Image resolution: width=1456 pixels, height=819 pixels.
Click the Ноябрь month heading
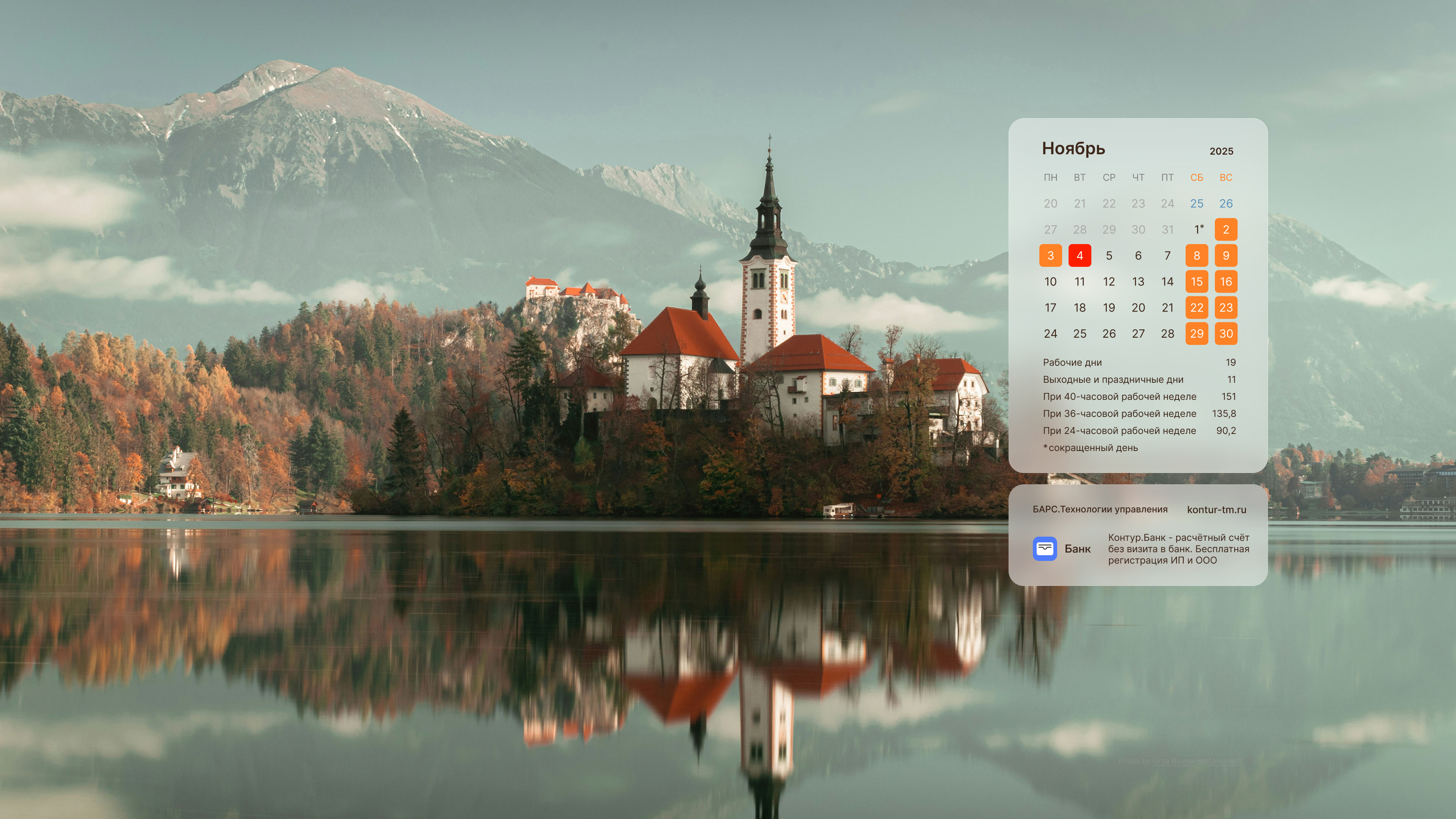[1073, 149]
